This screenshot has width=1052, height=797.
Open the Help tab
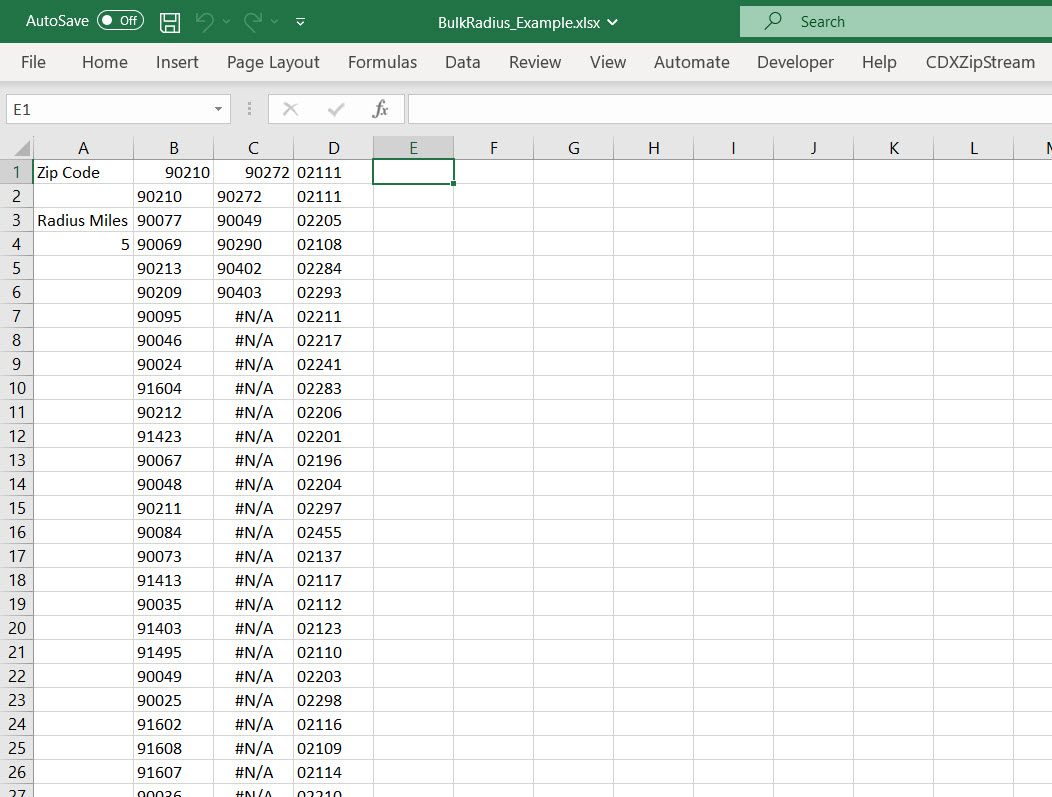[x=879, y=62]
